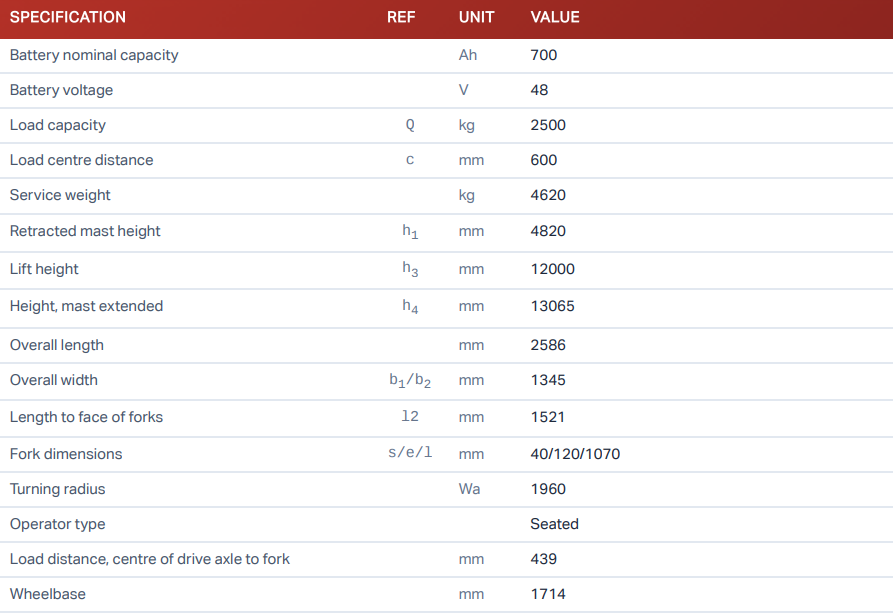Select the Load distance drive axle label
This screenshot has height=613, width=893.
(150, 559)
